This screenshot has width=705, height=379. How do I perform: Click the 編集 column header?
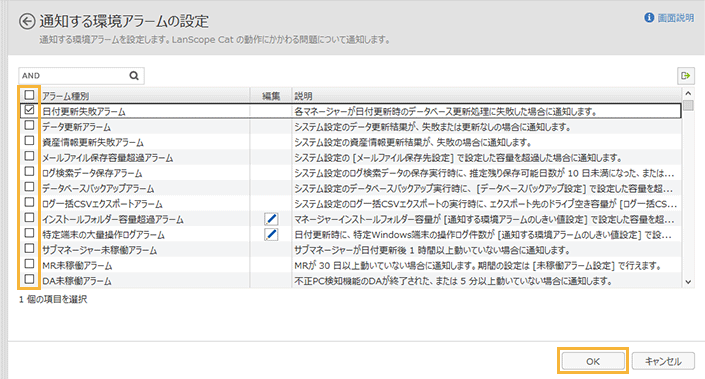(271, 96)
